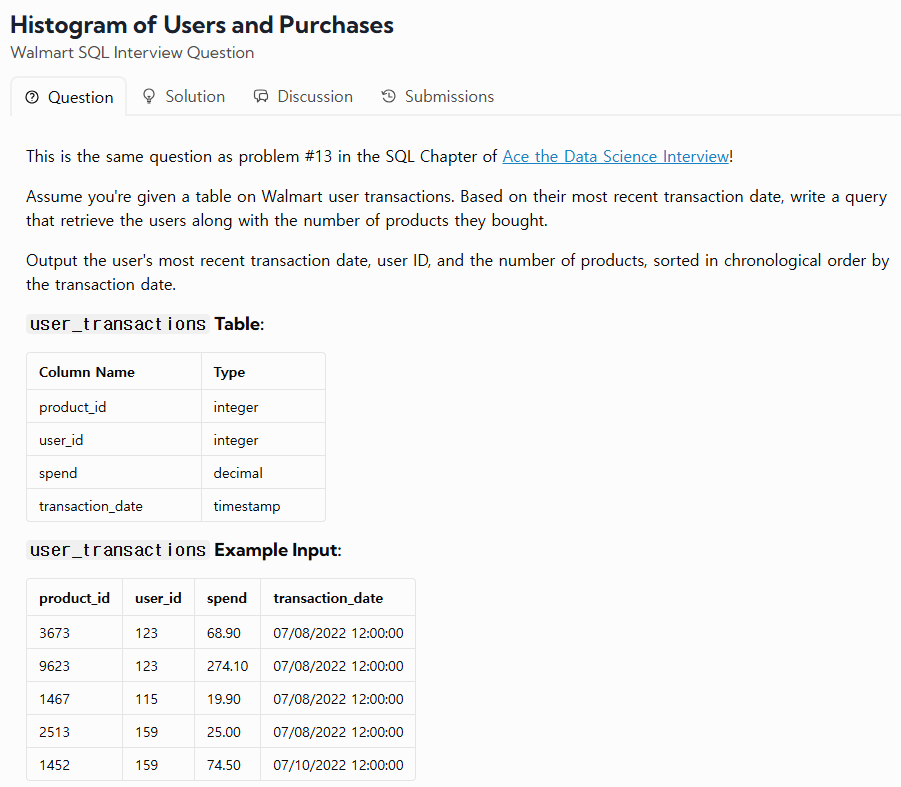Viewport: 901px width, 787px height.
Task: Select the user_transactions code label above schema table
Action: (x=118, y=325)
